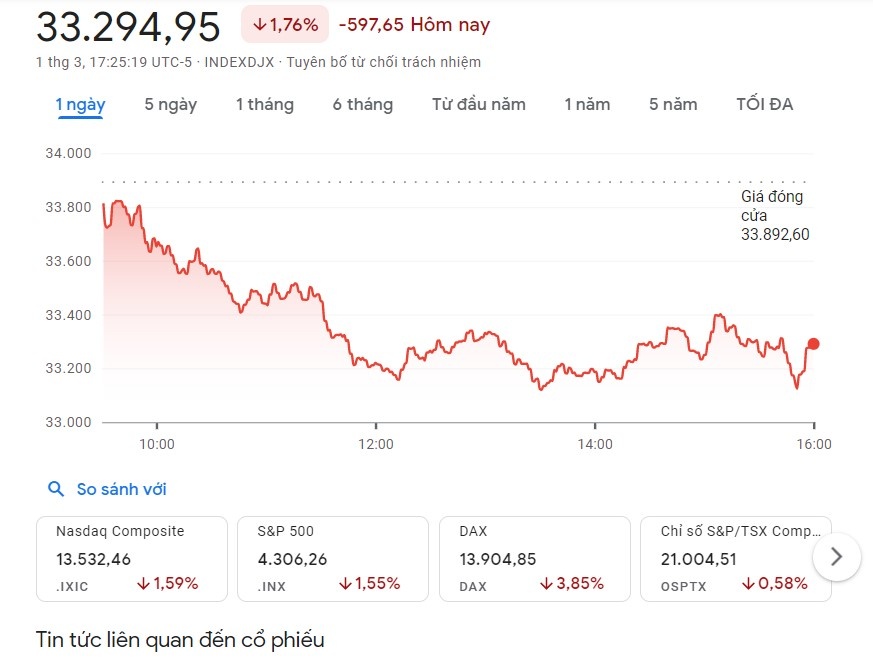Click the next arrow on the comparison carousel
The image size is (873, 666).
837,556
